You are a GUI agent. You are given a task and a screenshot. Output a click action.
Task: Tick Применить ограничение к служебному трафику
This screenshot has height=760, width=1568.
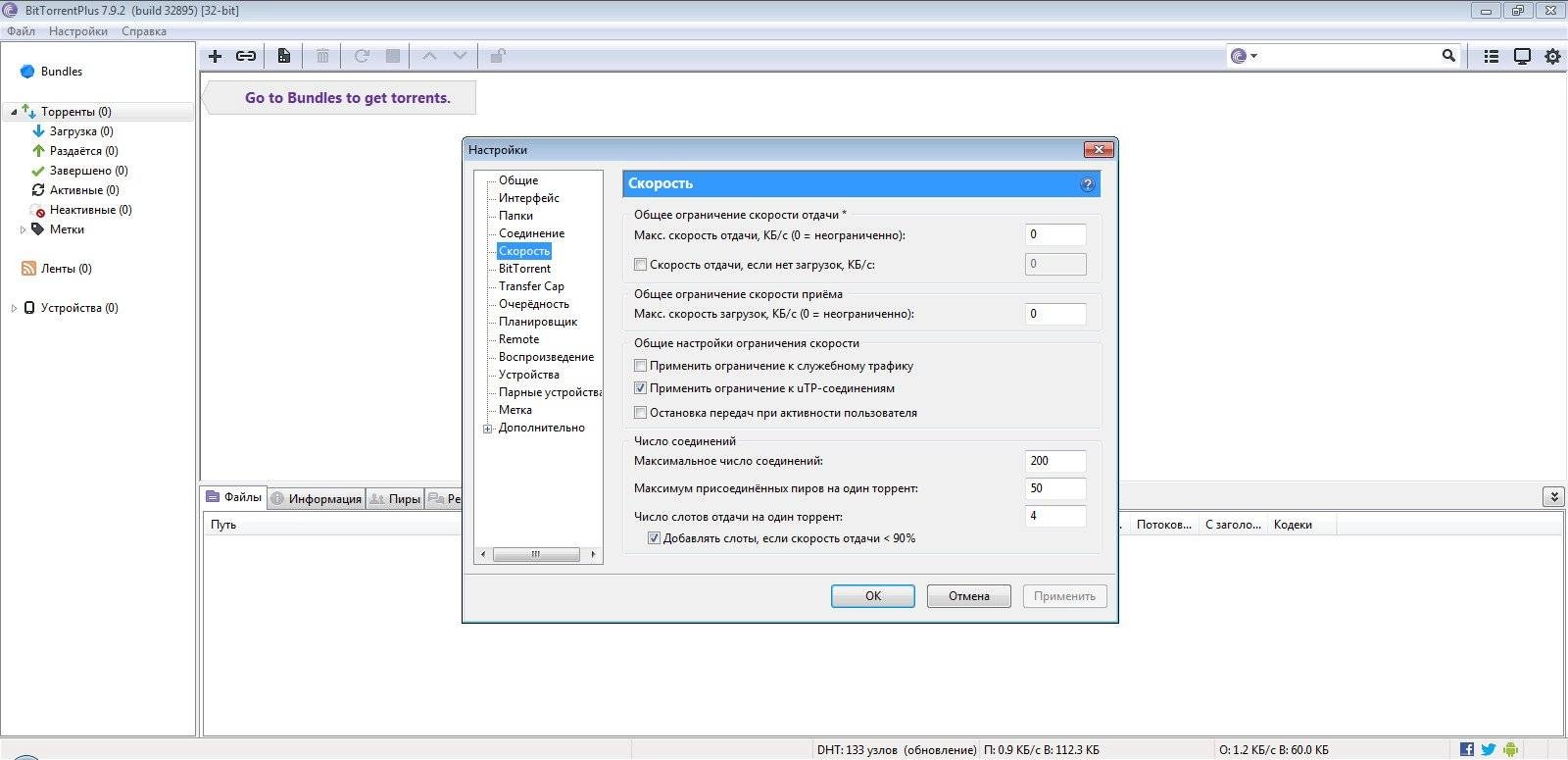pyautogui.click(x=640, y=366)
